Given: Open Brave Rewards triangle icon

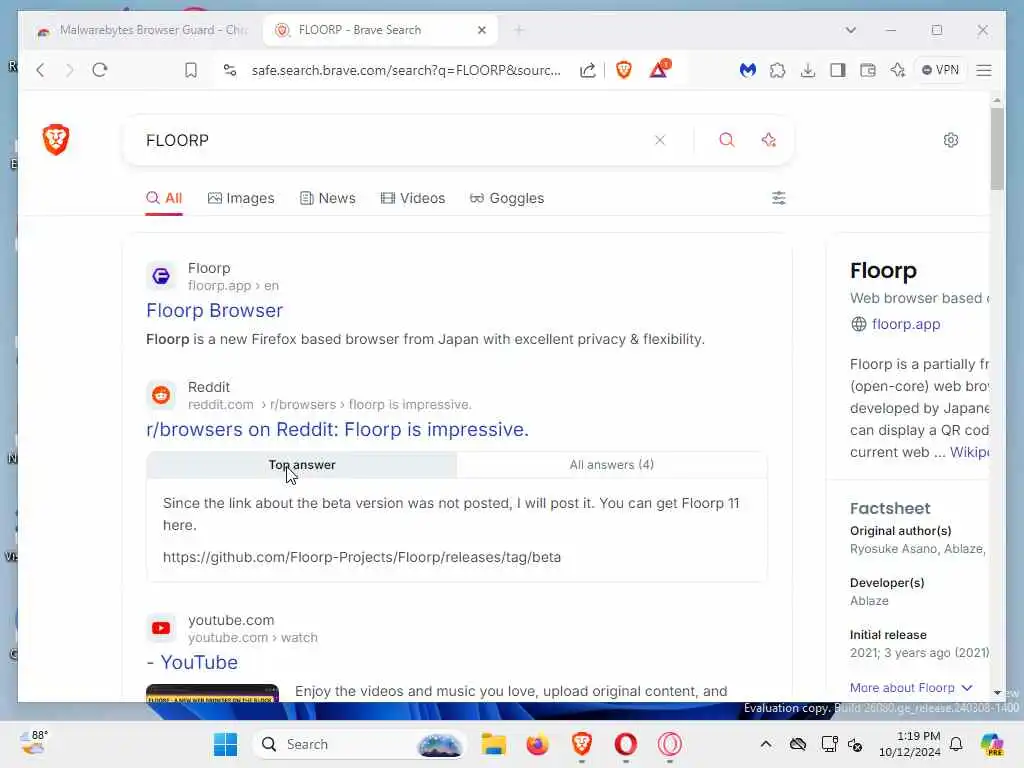Looking at the screenshot, I should [x=660, y=69].
